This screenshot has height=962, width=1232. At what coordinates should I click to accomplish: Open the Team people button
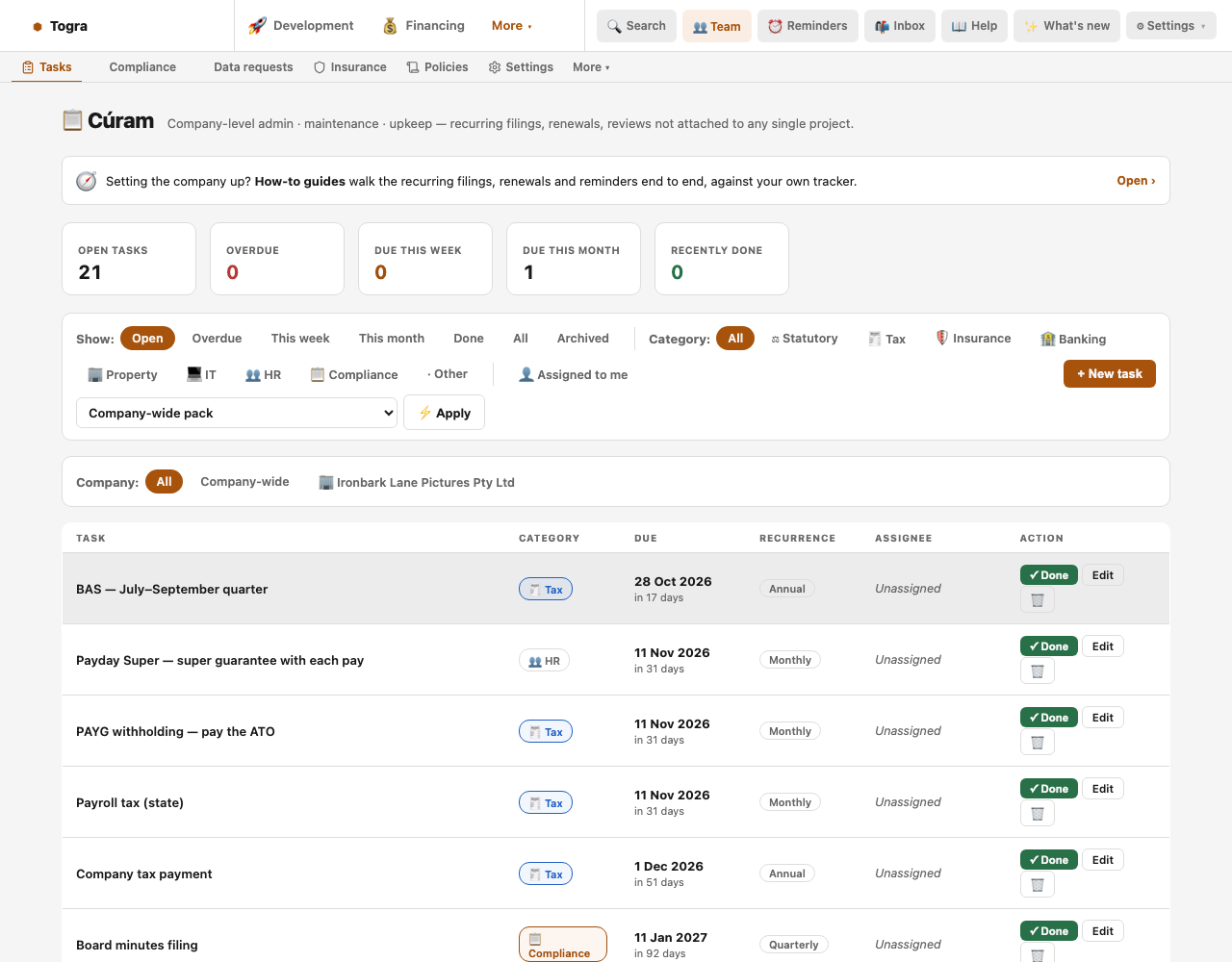[x=717, y=26]
